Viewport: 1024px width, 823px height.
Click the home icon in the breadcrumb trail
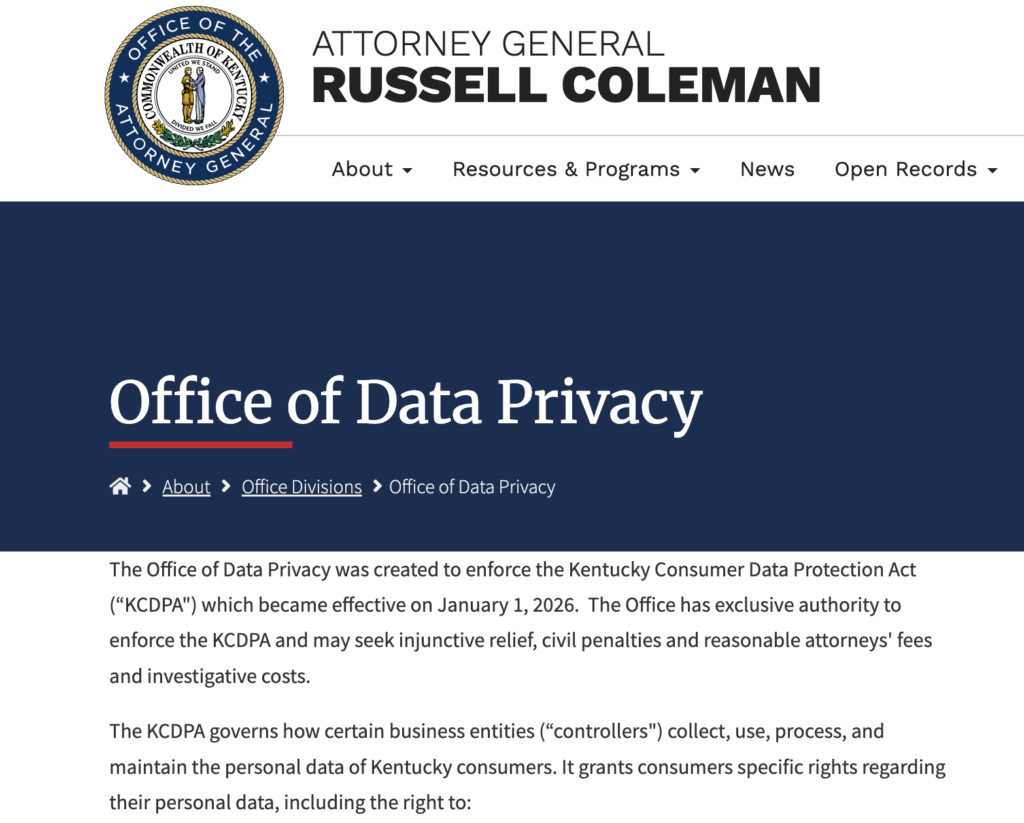coord(120,486)
